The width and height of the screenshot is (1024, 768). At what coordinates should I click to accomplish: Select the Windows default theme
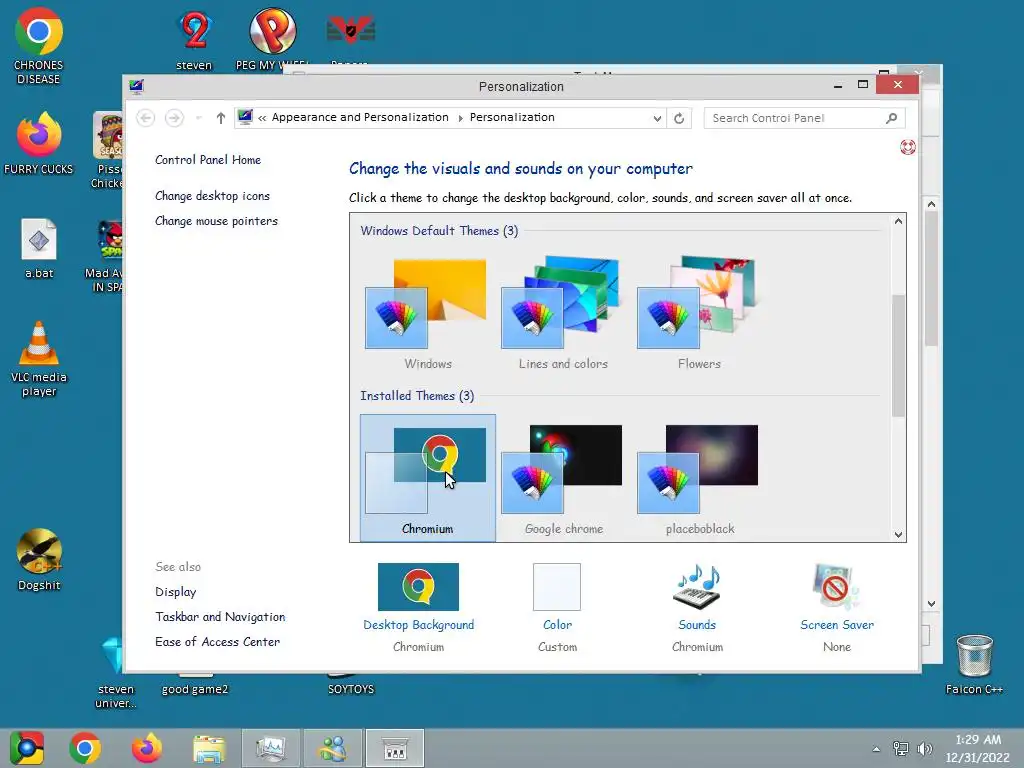pyautogui.click(x=427, y=315)
